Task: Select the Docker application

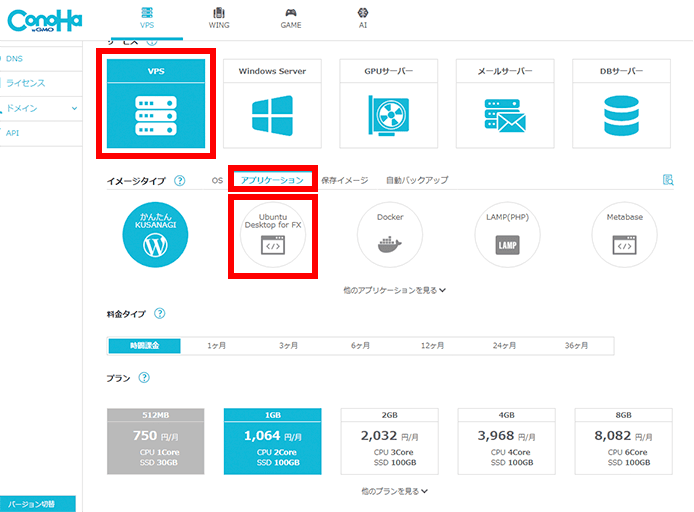Action: click(x=390, y=235)
